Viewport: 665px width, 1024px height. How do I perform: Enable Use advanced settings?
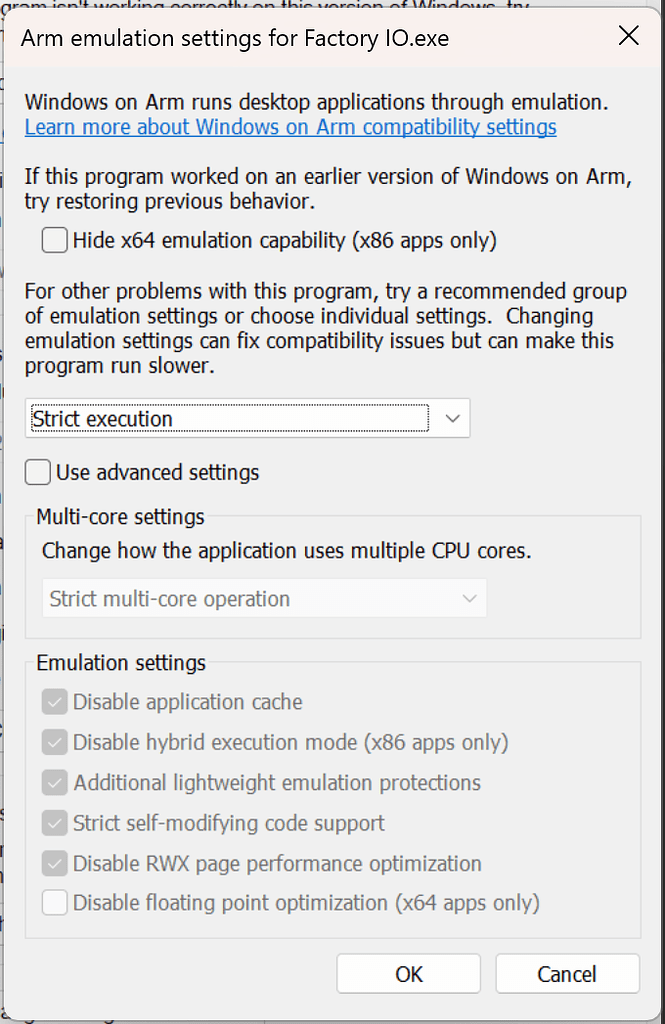point(37,472)
